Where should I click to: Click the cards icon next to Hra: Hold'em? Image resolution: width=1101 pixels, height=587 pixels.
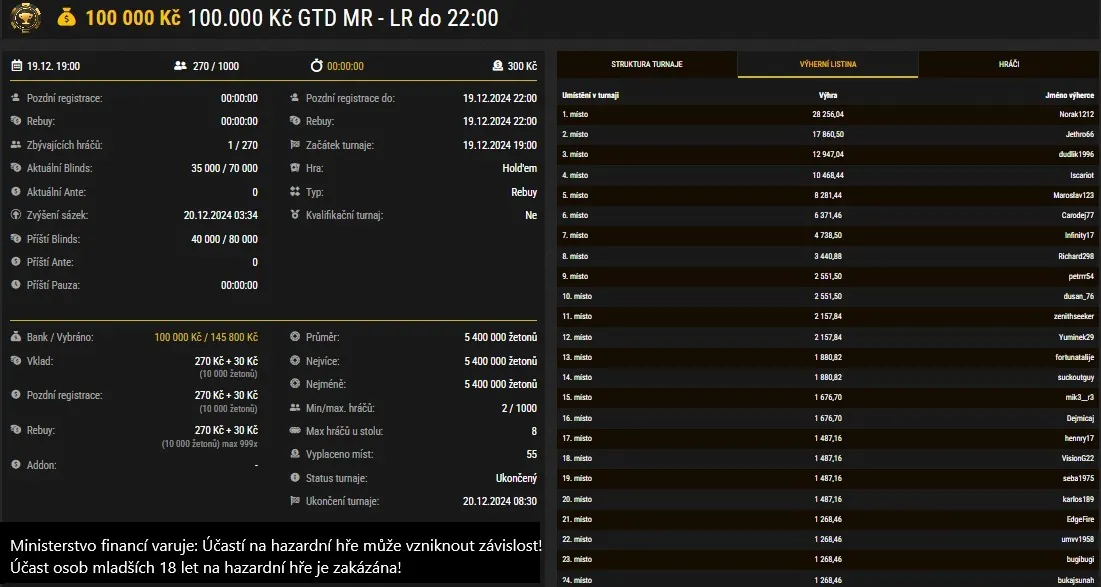pos(293,168)
